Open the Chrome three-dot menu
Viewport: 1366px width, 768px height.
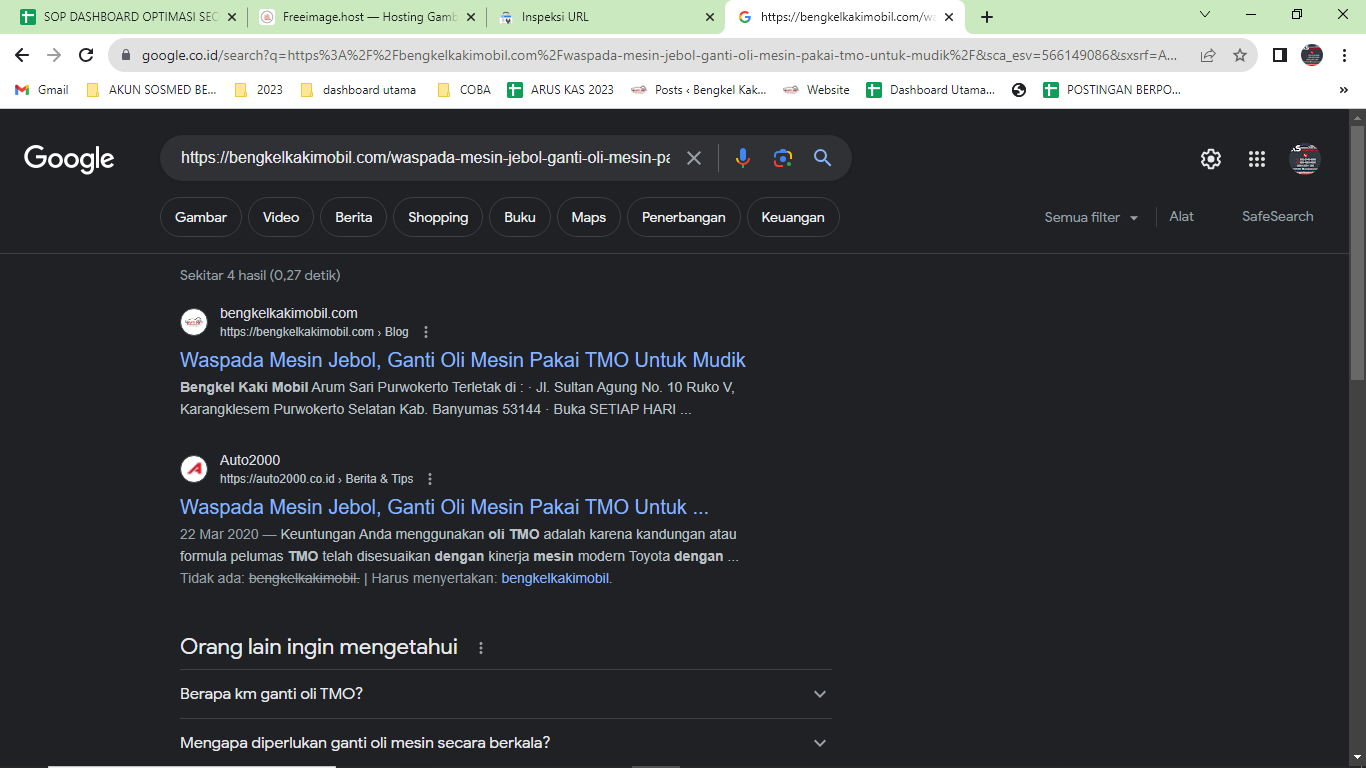1344,56
